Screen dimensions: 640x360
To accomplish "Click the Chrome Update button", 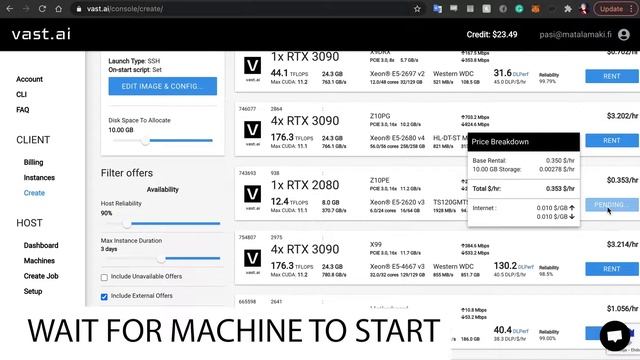I will (615, 9).
